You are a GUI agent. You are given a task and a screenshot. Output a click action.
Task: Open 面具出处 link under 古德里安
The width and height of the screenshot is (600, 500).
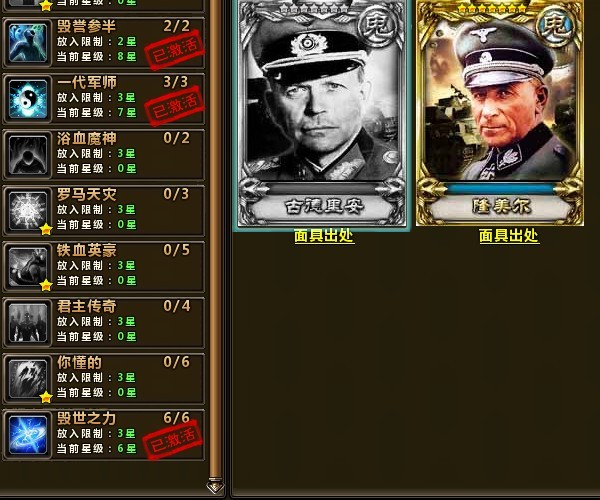pos(324,236)
